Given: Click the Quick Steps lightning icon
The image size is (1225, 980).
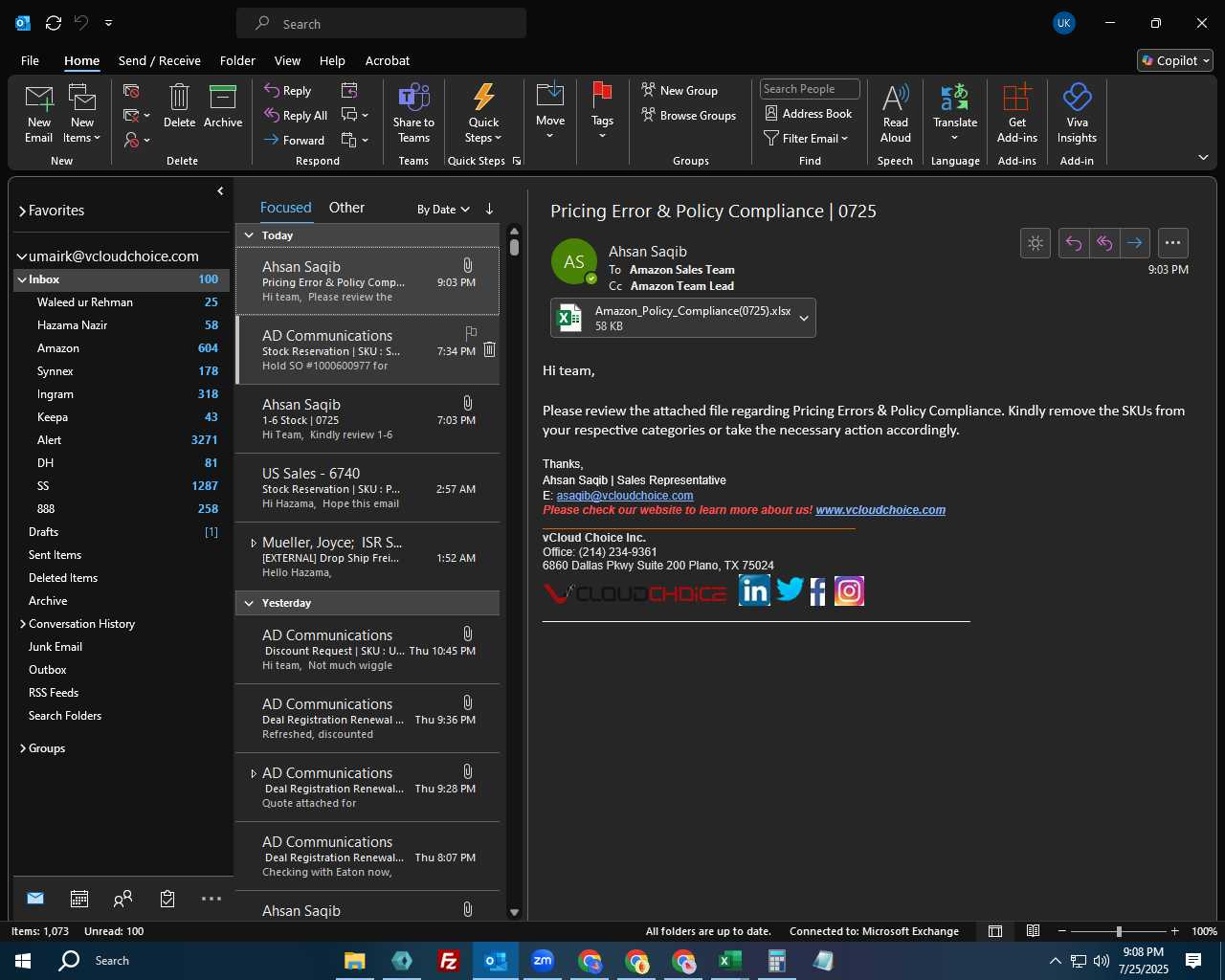Looking at the screenshot, I should pos(484,97).
